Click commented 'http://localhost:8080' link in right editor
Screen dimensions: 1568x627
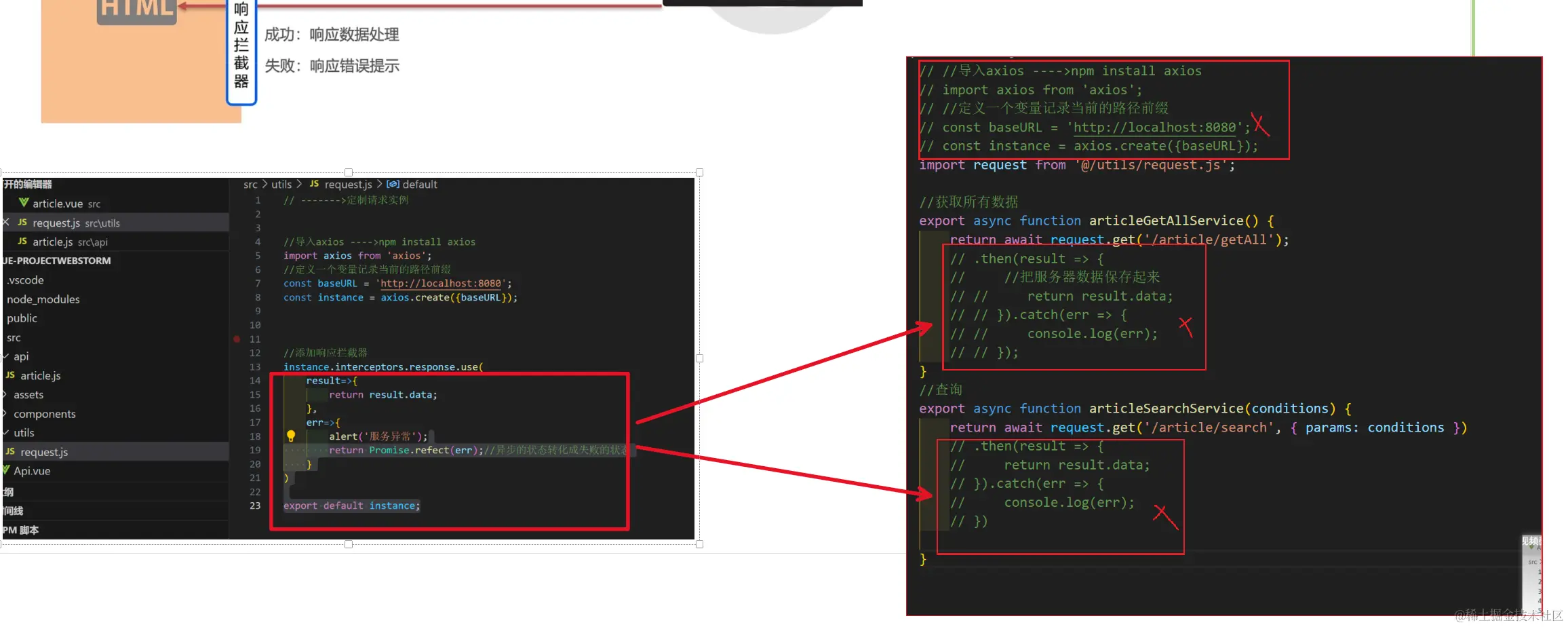tap(1154, 128)
